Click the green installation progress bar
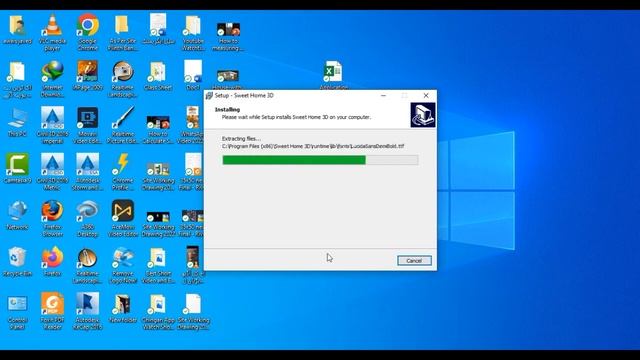Screen dimensions: 640x360 (x=294, y=160)
